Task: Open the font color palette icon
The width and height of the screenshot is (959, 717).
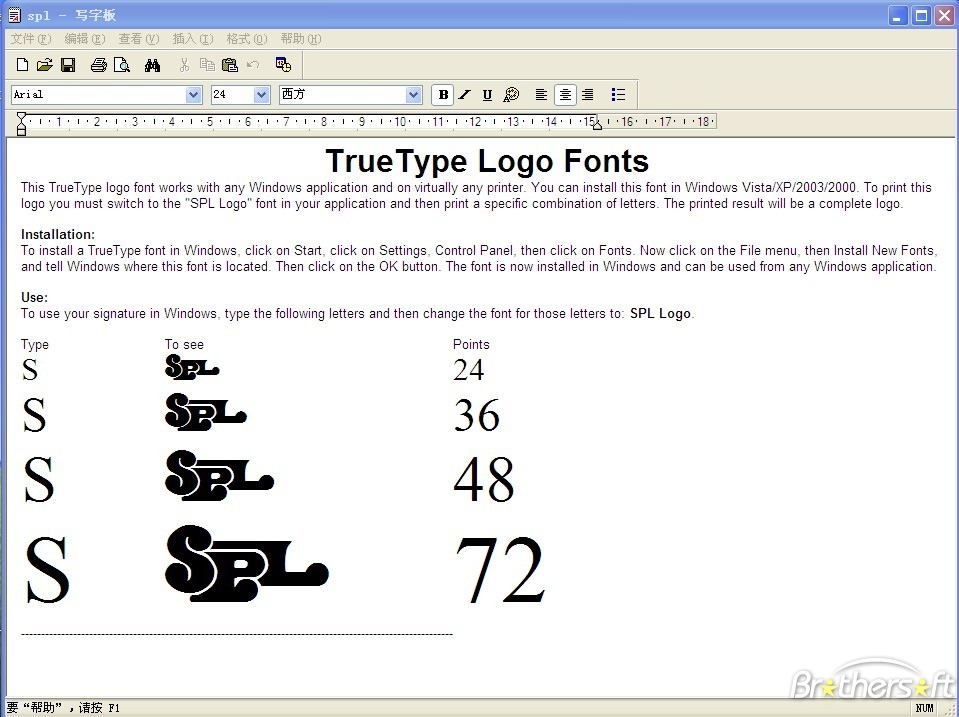Action: point(511,95)
